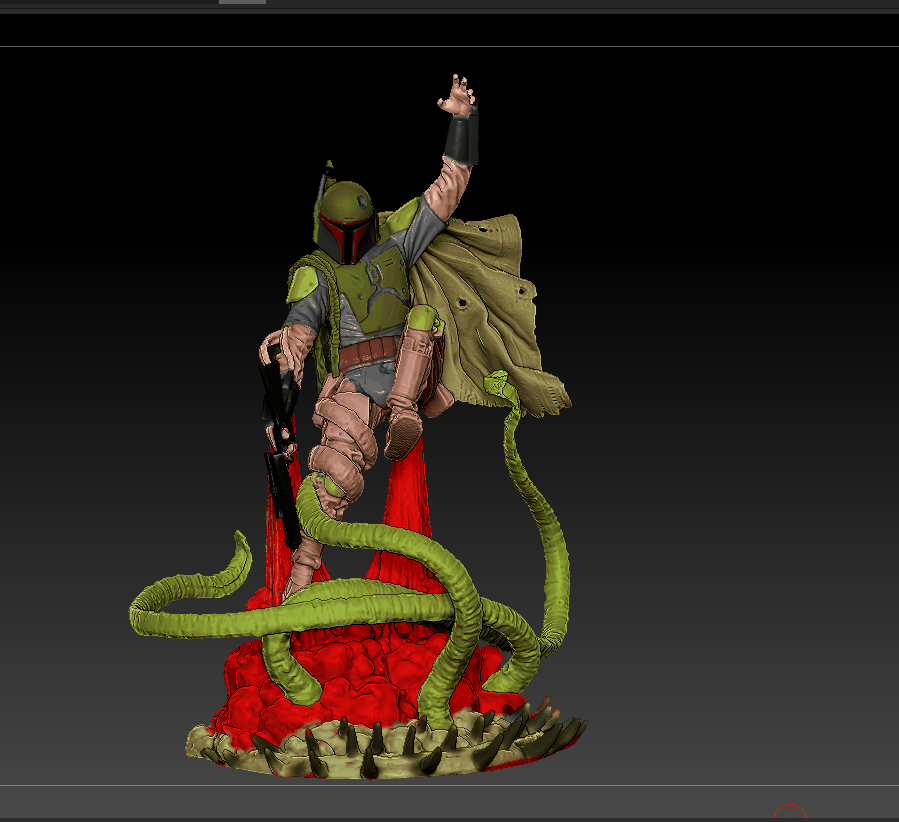Click the figure's green helmet in the viewport
This screenshot has width=899, height=822.
coord(345,222)
